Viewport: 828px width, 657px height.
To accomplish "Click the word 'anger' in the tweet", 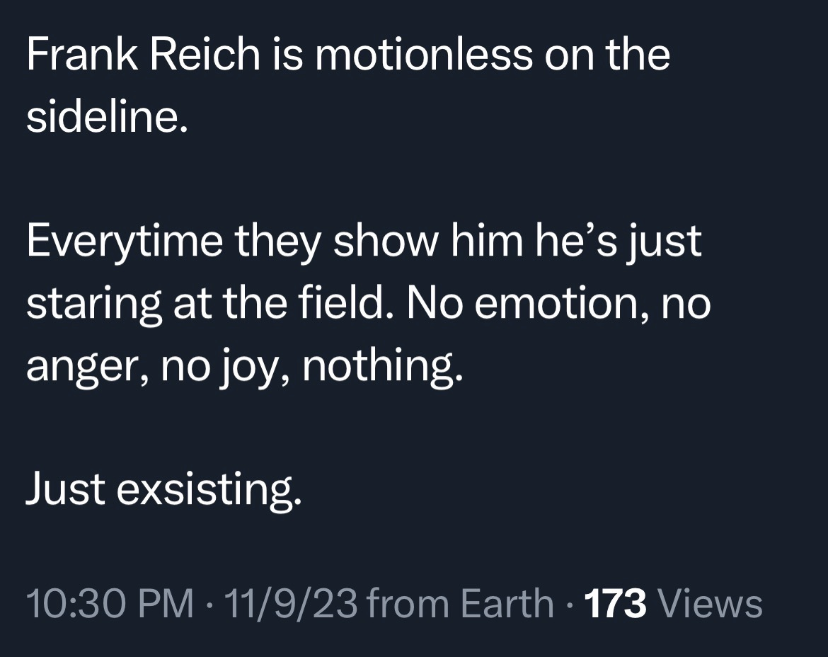I will 84,368.
